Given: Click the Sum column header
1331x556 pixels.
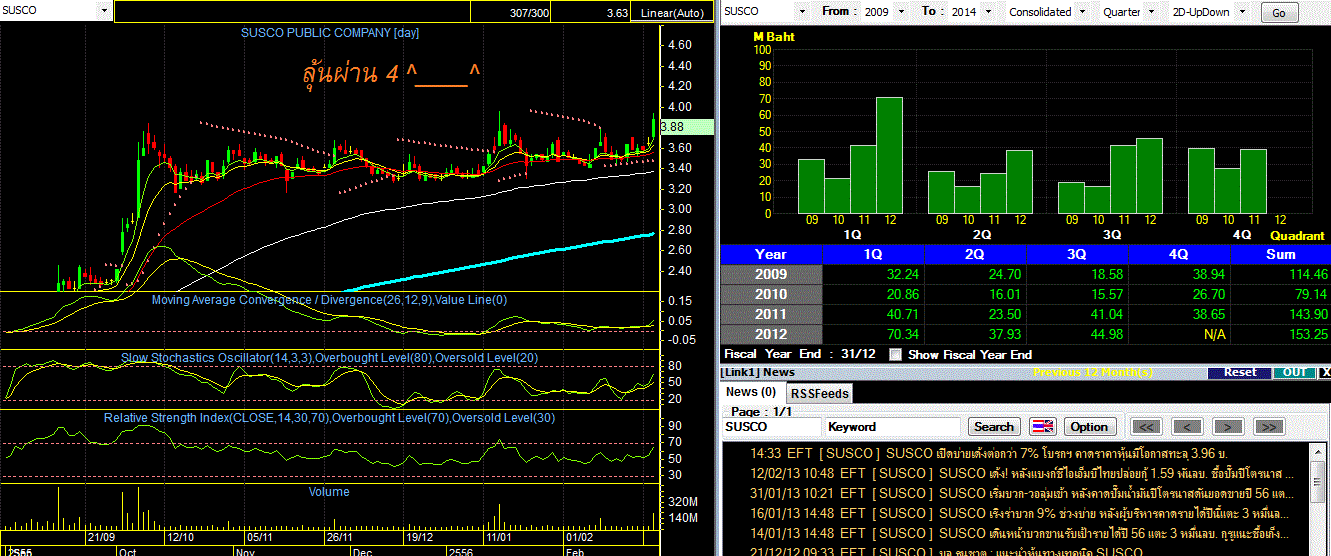Looking at the screenshot, I should point(1281,254).
